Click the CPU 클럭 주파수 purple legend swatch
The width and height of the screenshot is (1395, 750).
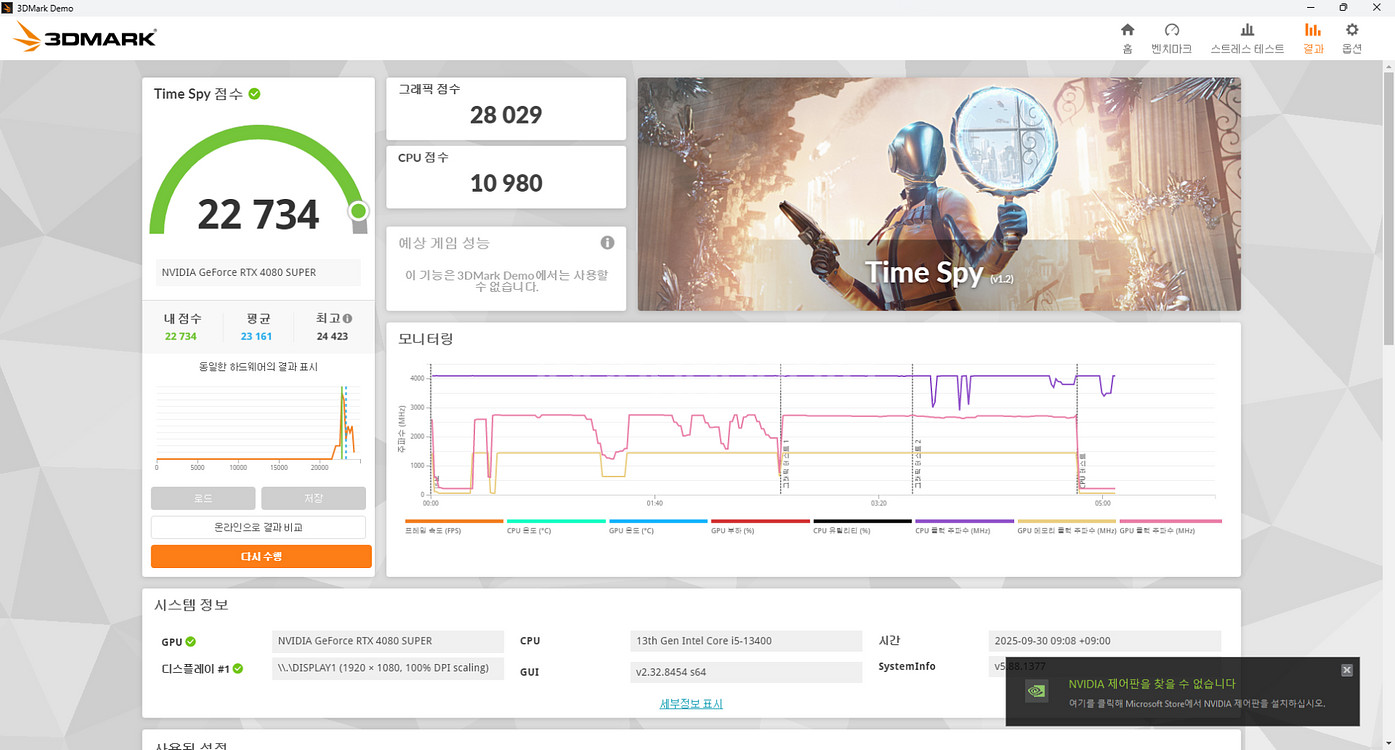pyautogui.click(x=964, y=521)
